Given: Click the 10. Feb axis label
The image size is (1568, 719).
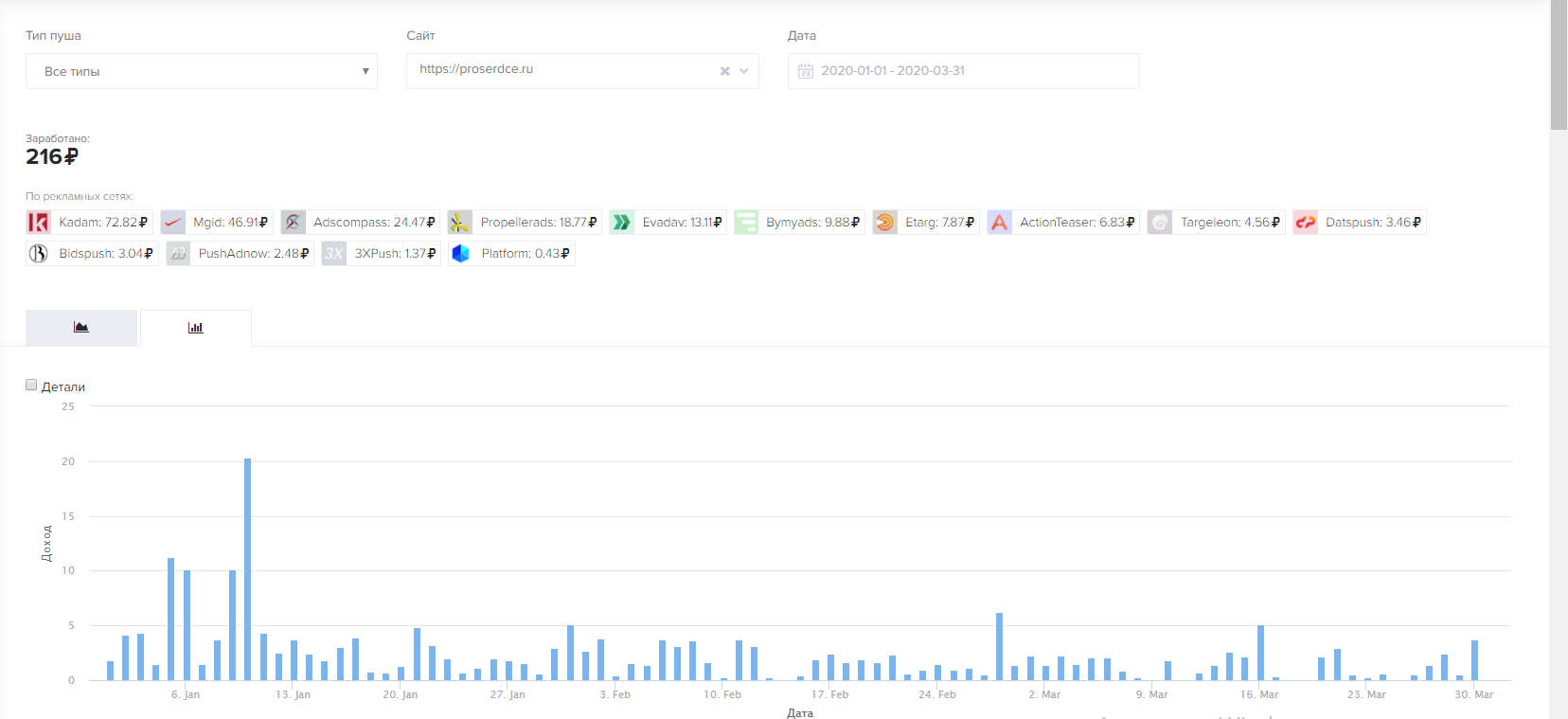Looking at the screenshot, I should click(x=722, y=694).
